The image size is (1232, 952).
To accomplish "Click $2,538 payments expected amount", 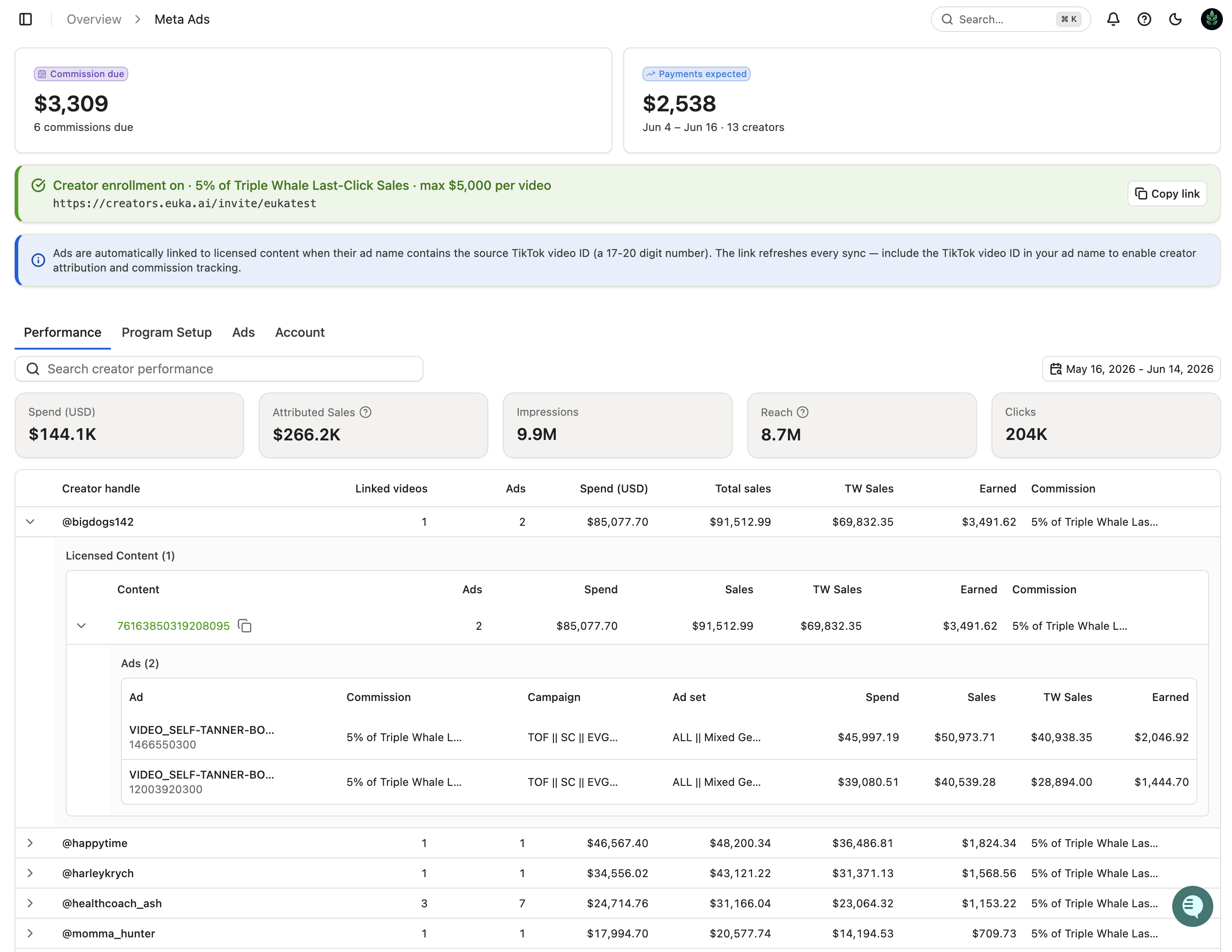I will (x=679, y=103).
